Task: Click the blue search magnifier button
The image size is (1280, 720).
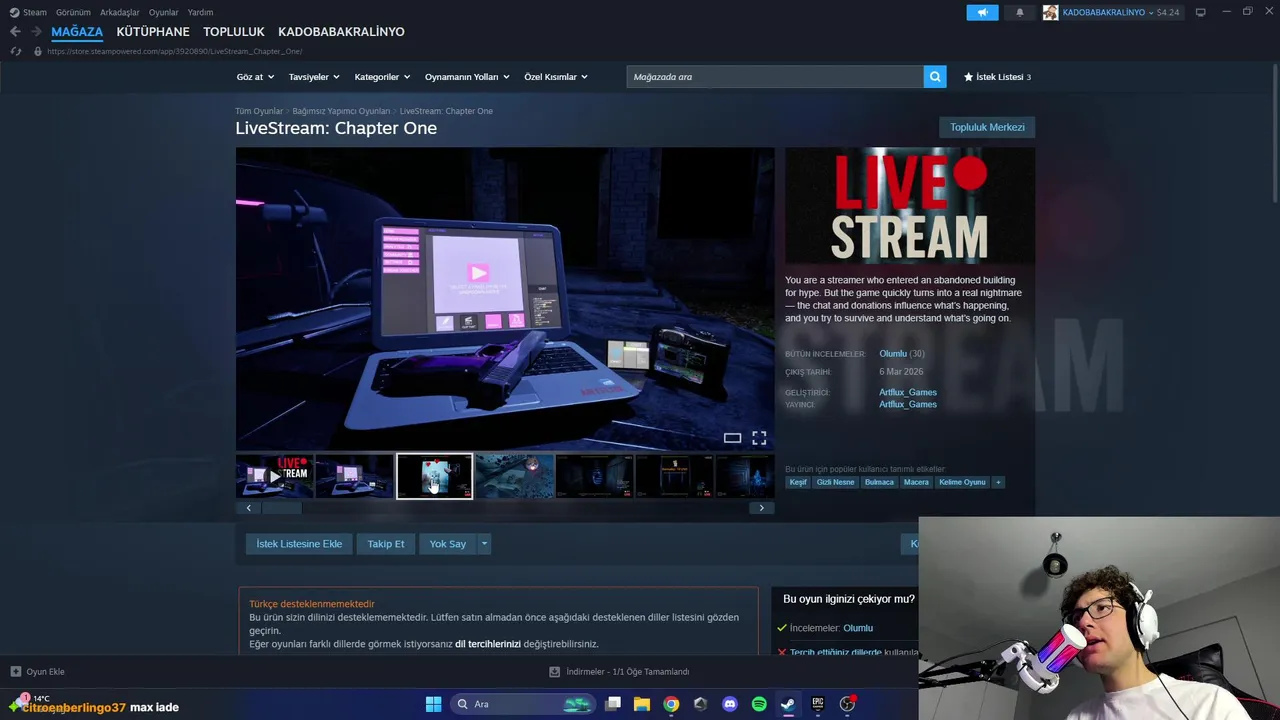Action: coord(935,76)
